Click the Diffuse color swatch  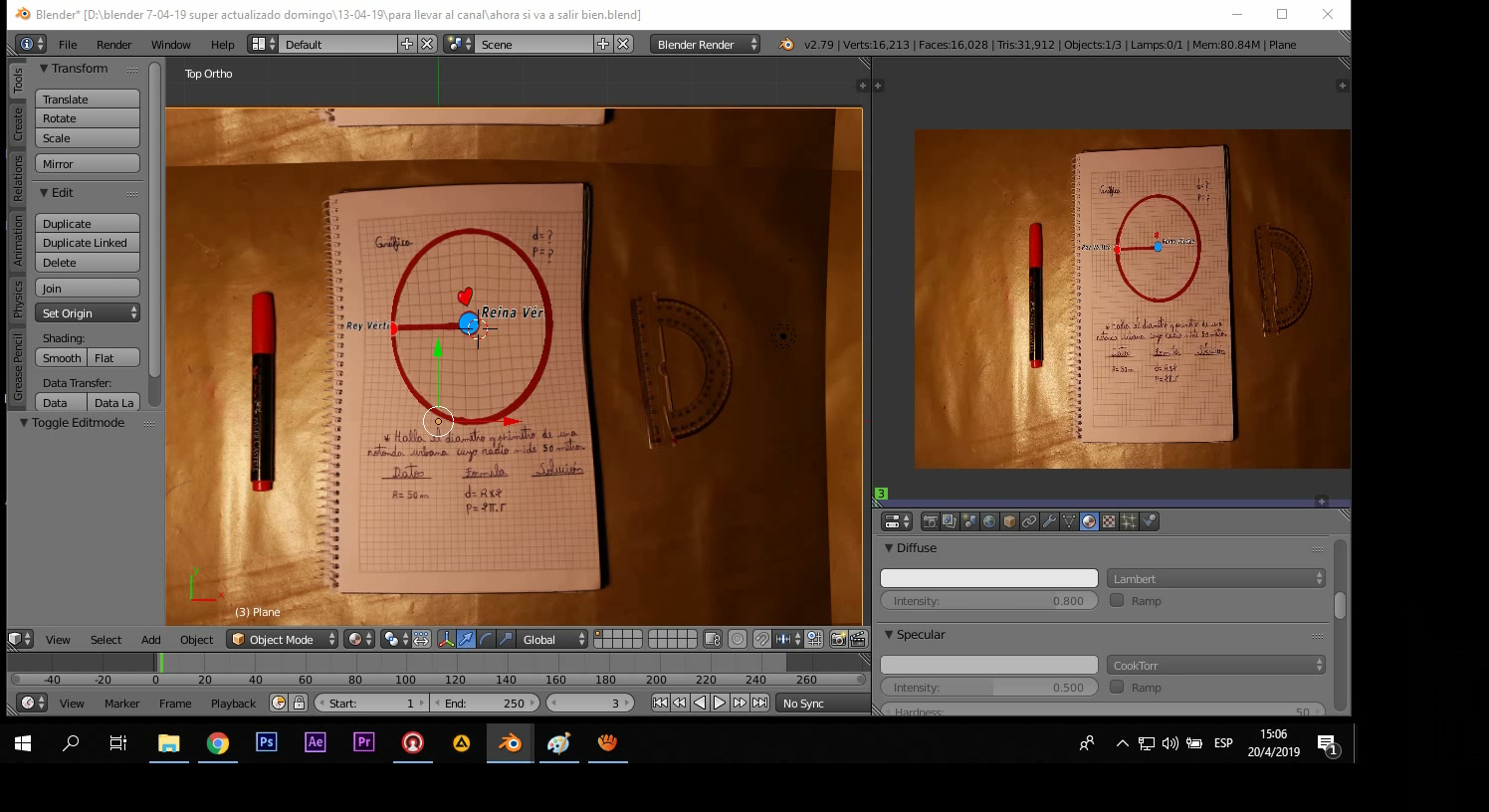pyautogui.click(x=988, y=579)
